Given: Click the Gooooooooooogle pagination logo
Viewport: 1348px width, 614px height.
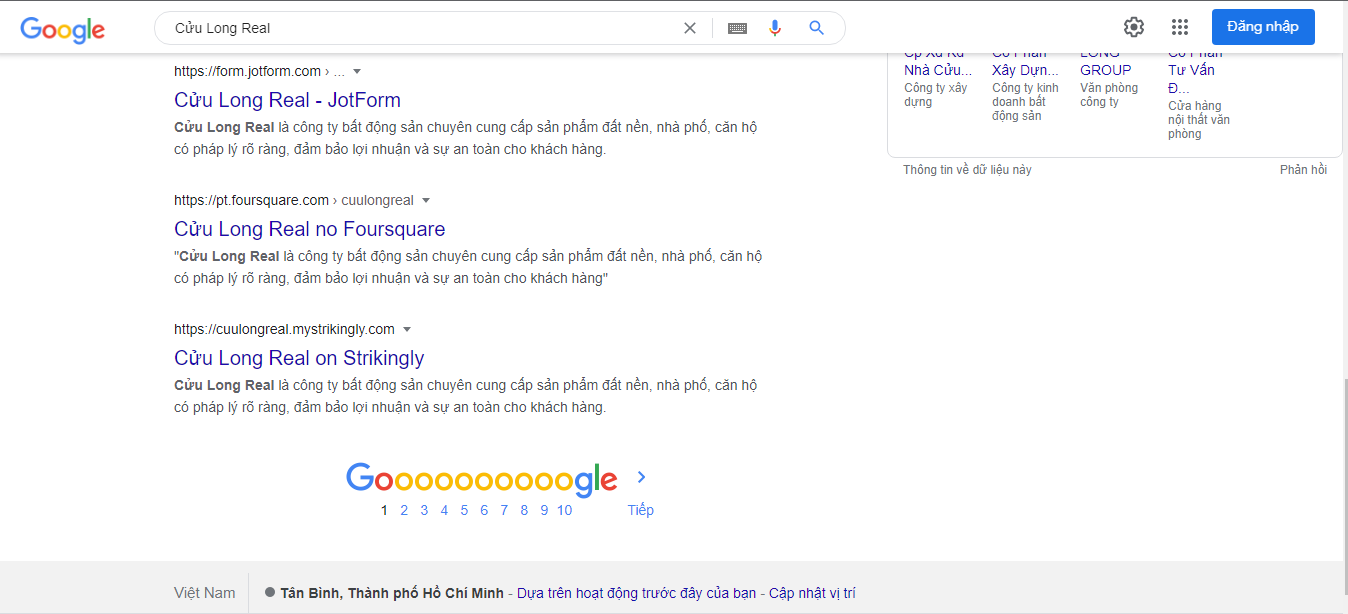Looking at the screenshot, I should coord(482,479).
